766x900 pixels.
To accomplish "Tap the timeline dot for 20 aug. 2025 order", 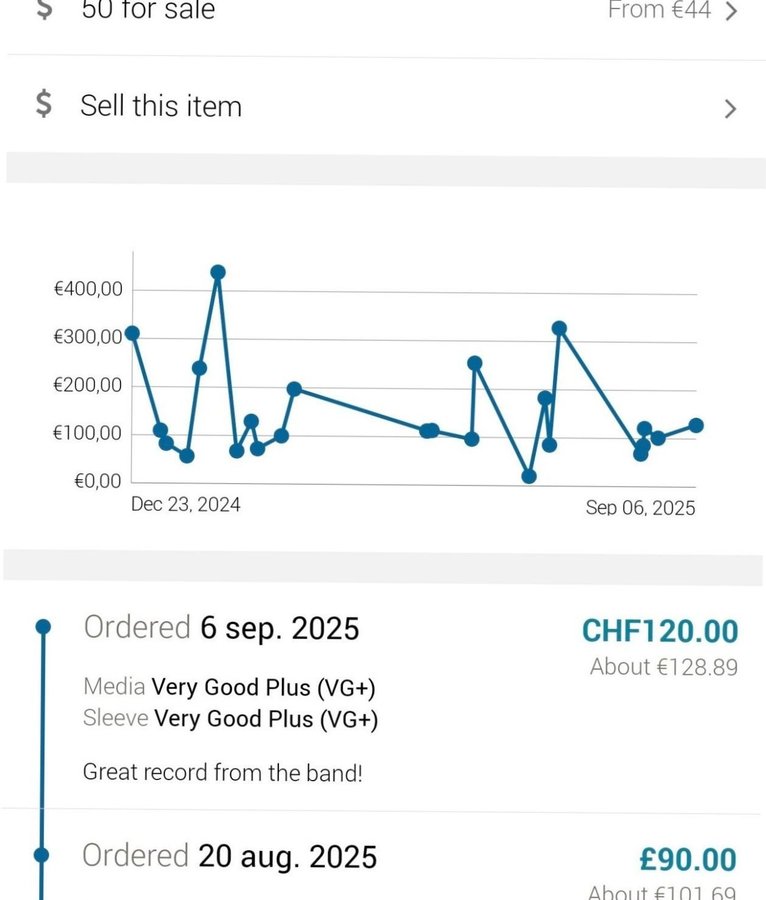I will pos(42,855).
